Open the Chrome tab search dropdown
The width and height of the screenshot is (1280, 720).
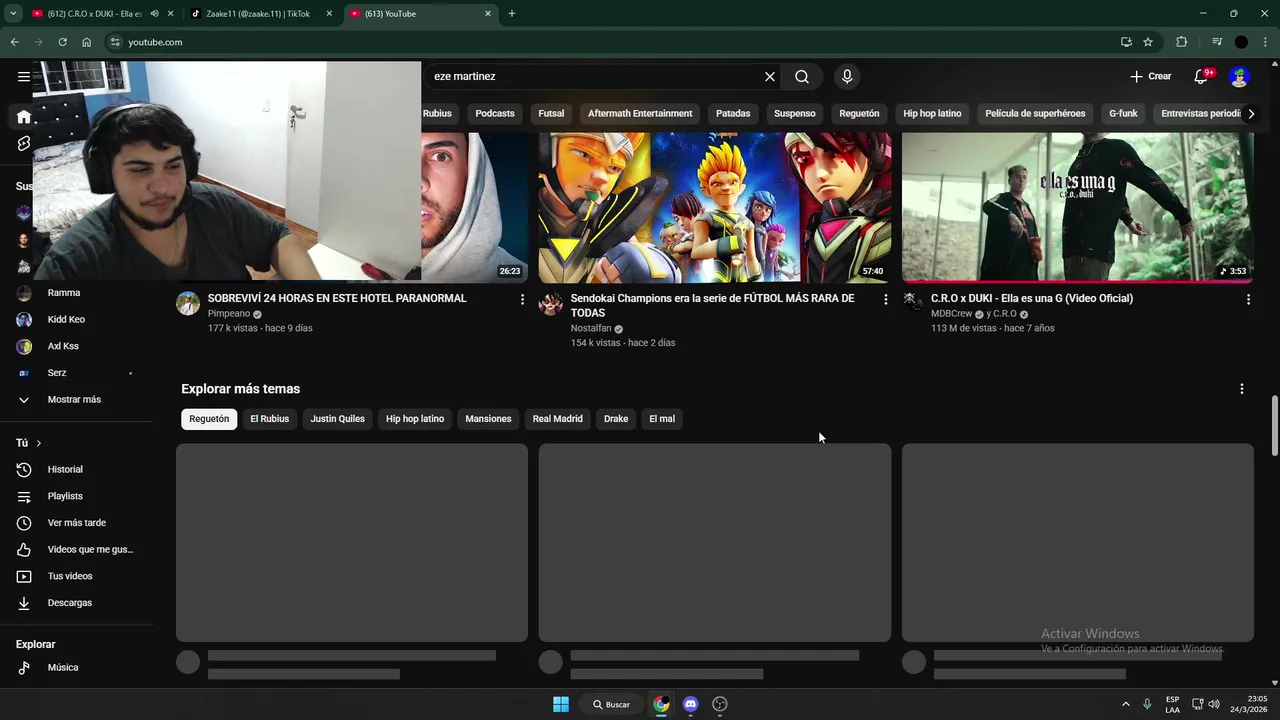point(13,14)
